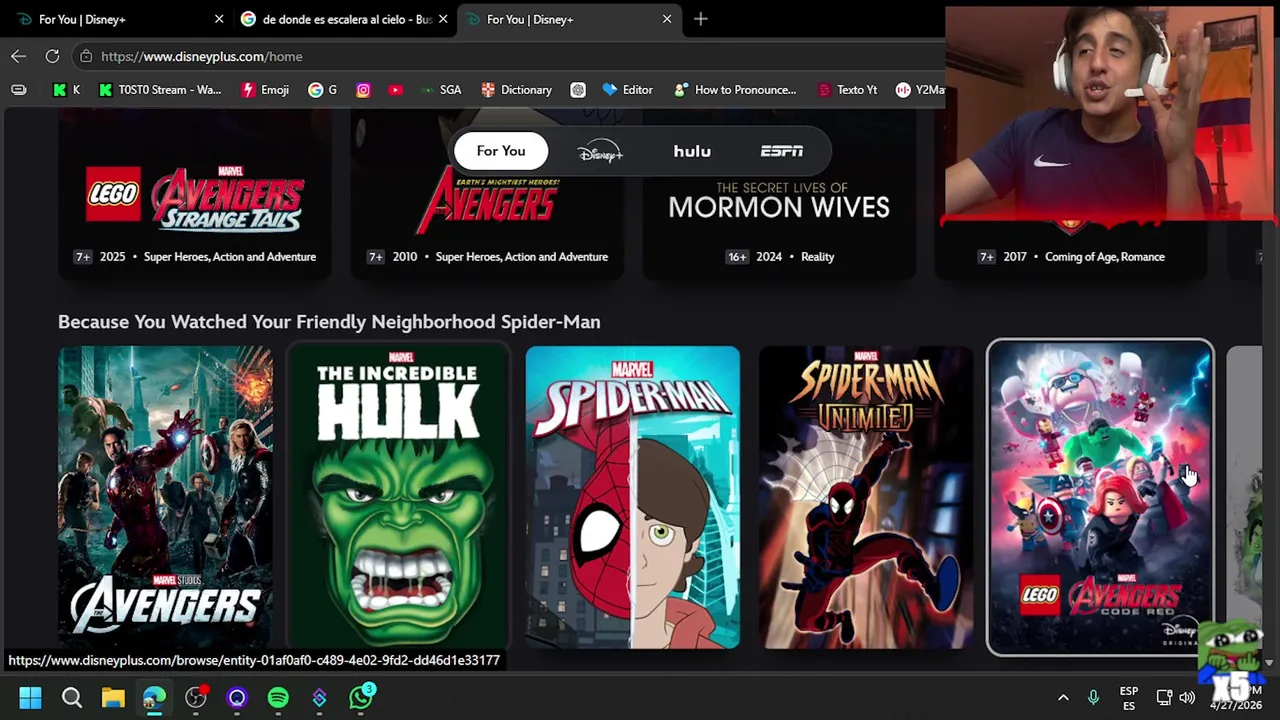
Task: Open LEGO Avengers Code Red poster
Action: point(1100,498)
